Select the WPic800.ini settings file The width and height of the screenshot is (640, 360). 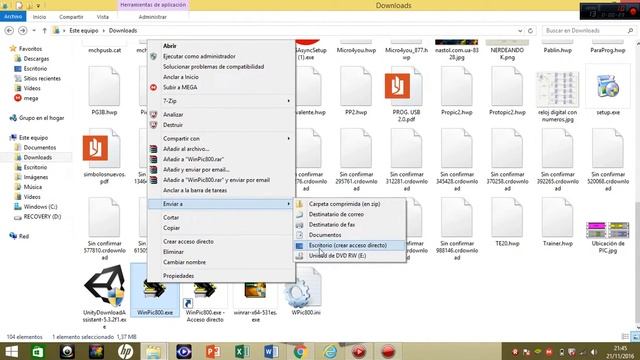[x=305, y=291]
